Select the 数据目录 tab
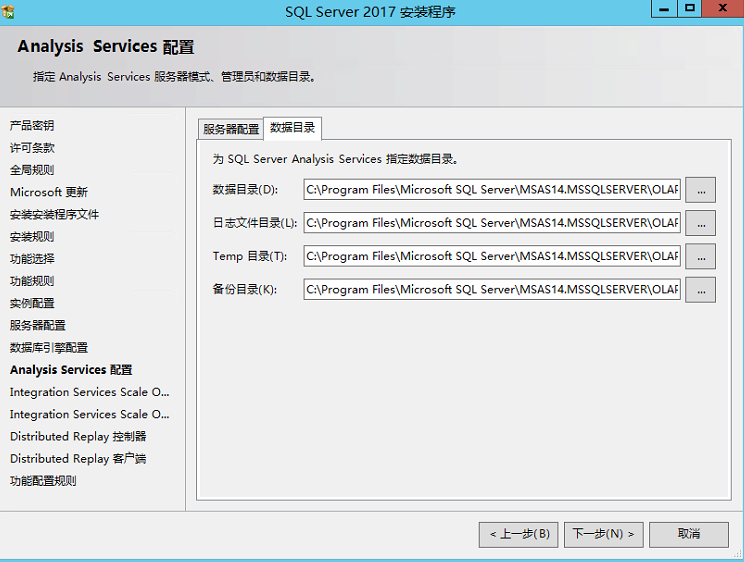Viewport: 744px width, 562px height. pyautogui.click(x=292, y=128)
